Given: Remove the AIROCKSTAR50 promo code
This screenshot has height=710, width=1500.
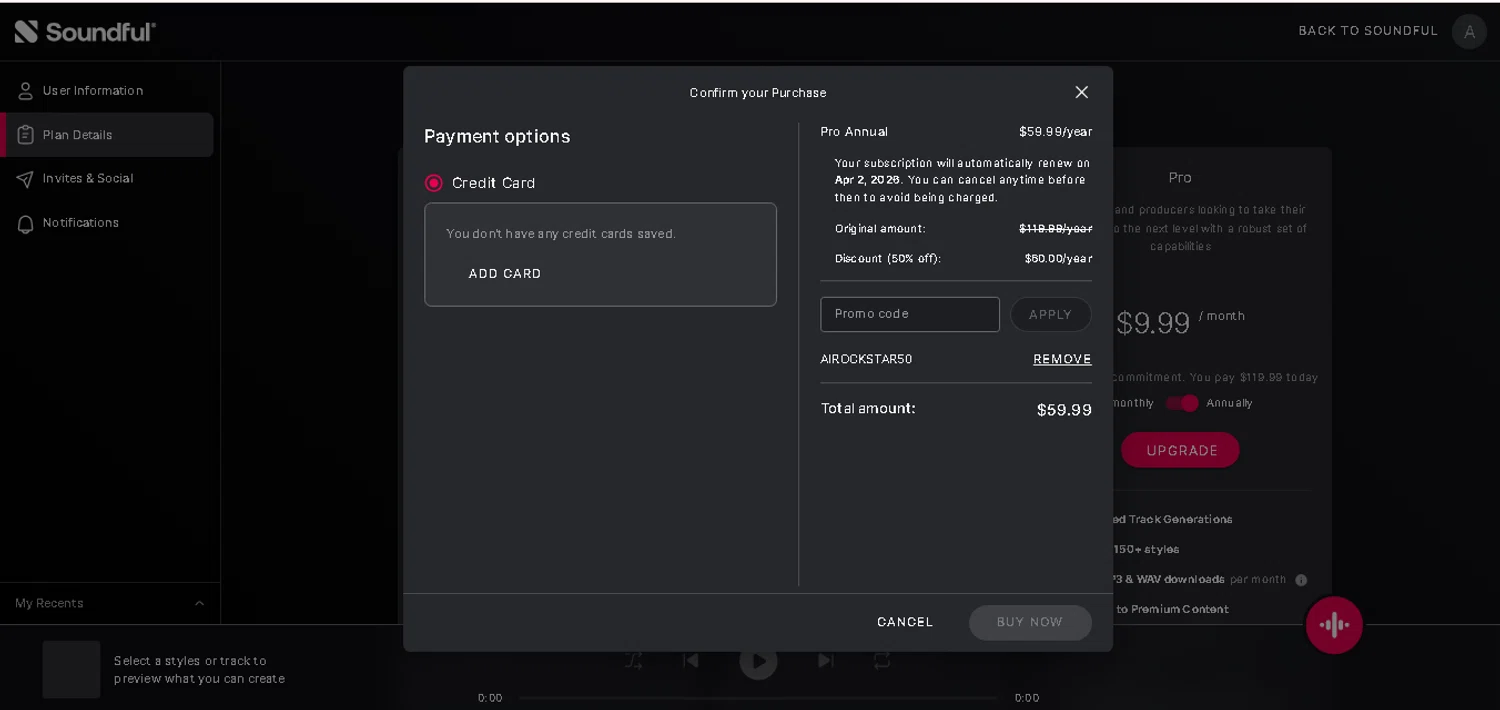Looking at the screenshot, I should (x=1062, y=359).
